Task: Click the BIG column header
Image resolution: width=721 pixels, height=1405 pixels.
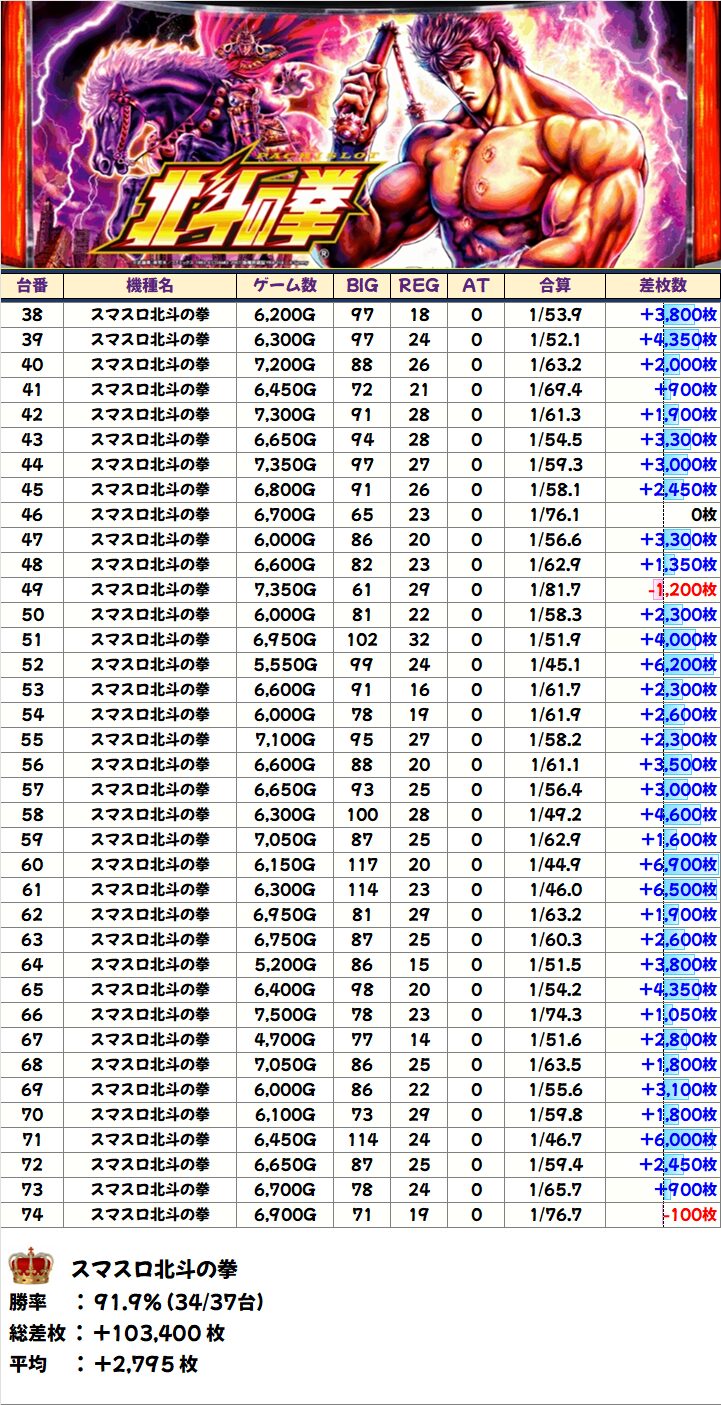Action: 362,285
